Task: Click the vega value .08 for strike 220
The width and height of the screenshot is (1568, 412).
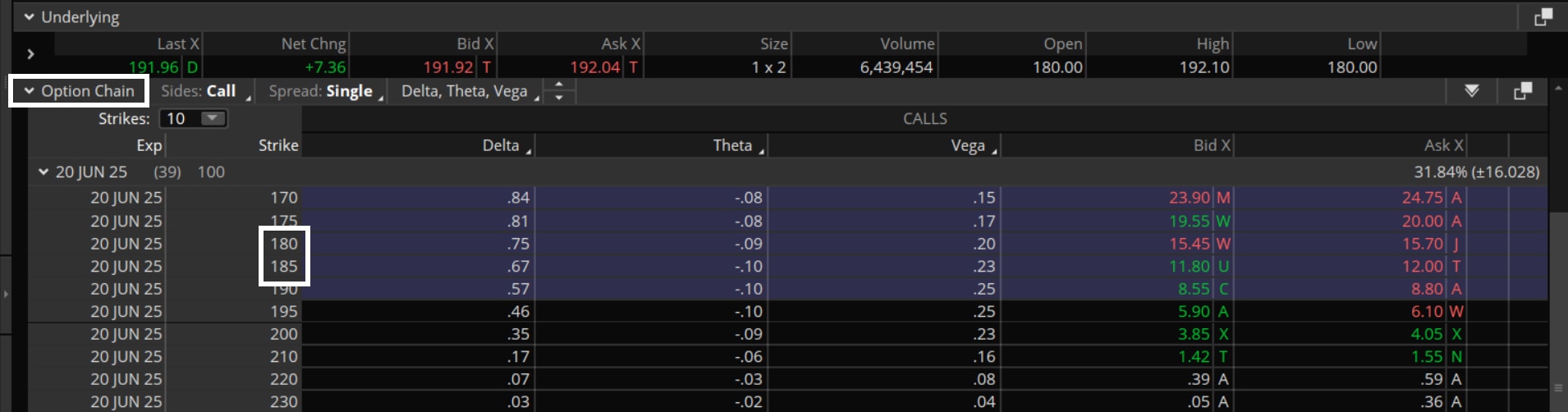Action: 983,379
